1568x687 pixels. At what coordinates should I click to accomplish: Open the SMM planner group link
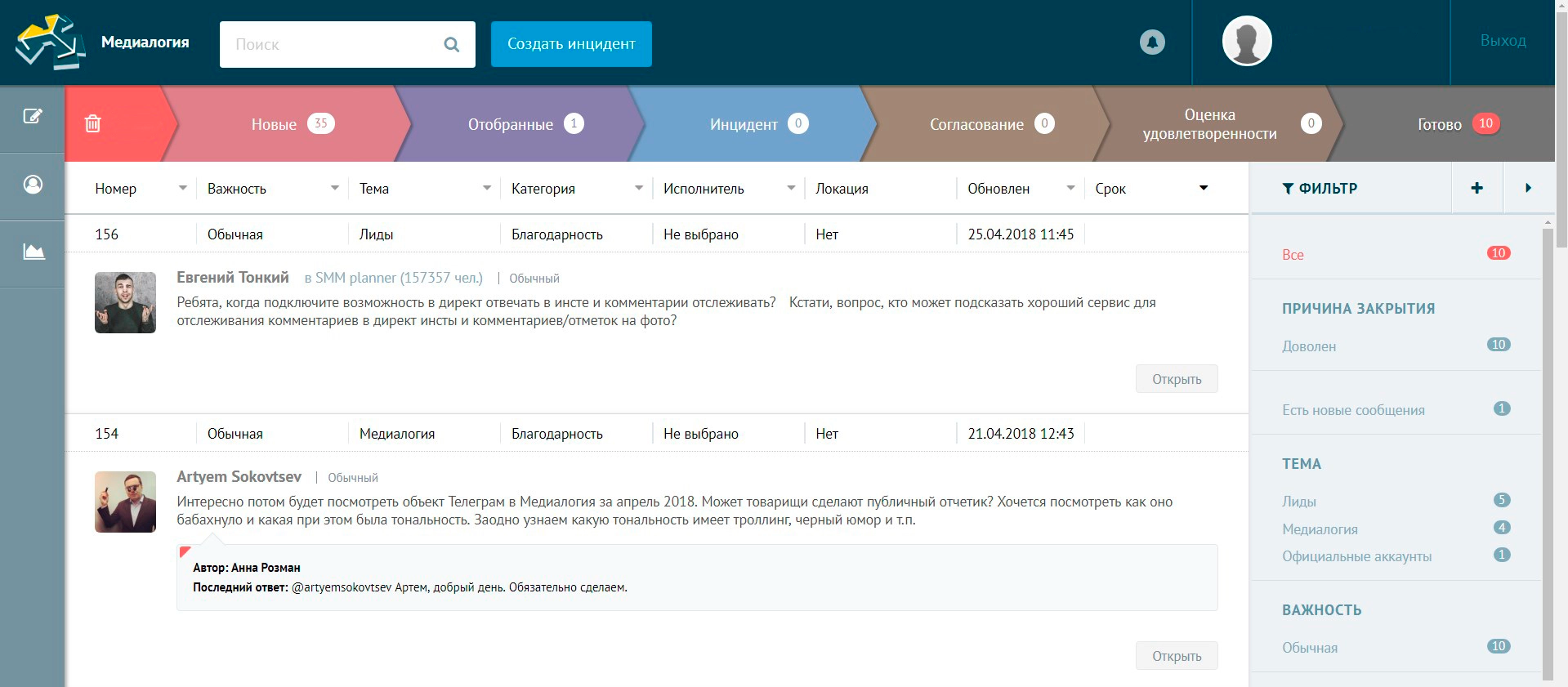pyautogui.click(x=394, y=278)
